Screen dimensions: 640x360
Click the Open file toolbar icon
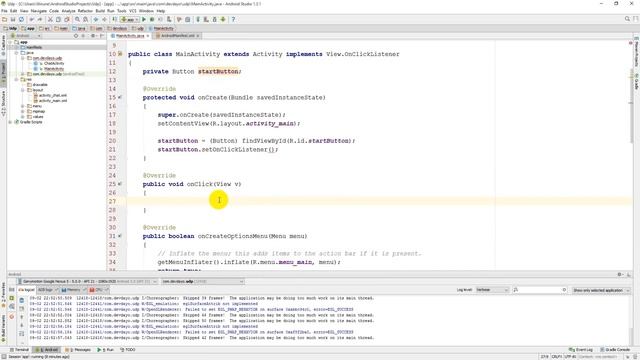pyautogui.click(x=4, y=19)
